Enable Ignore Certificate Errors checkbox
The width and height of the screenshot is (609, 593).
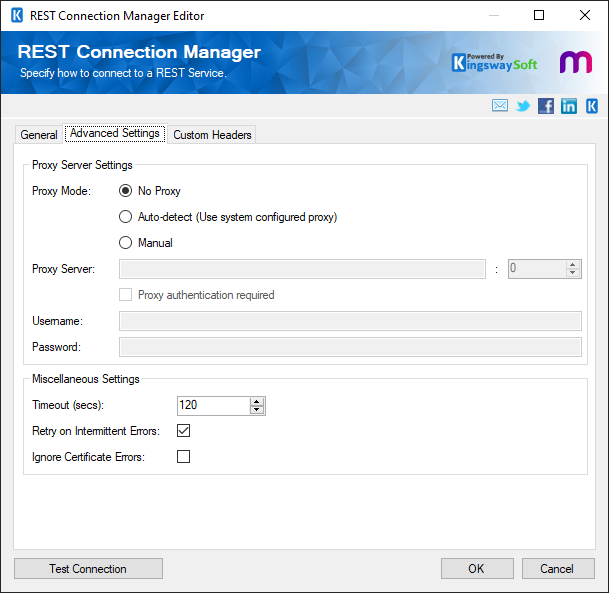(183, 457)
